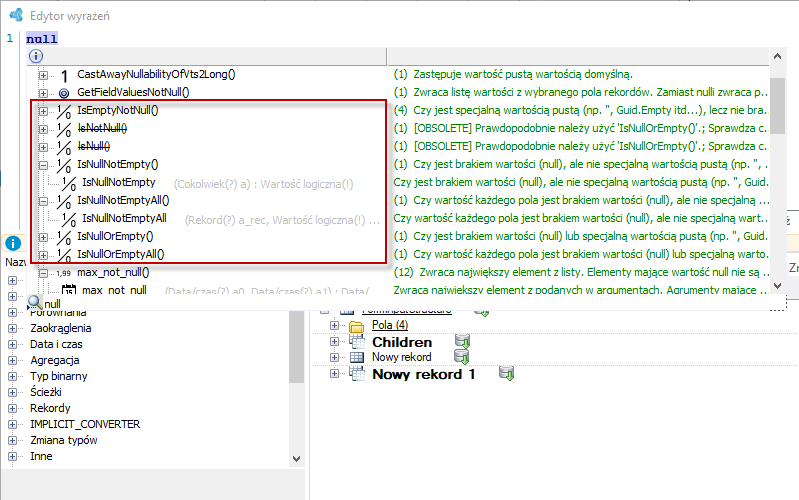Viewport: 799px width, 500px height.
Task: Click the database icon beside Children
Action: click(x=462, y=340)
